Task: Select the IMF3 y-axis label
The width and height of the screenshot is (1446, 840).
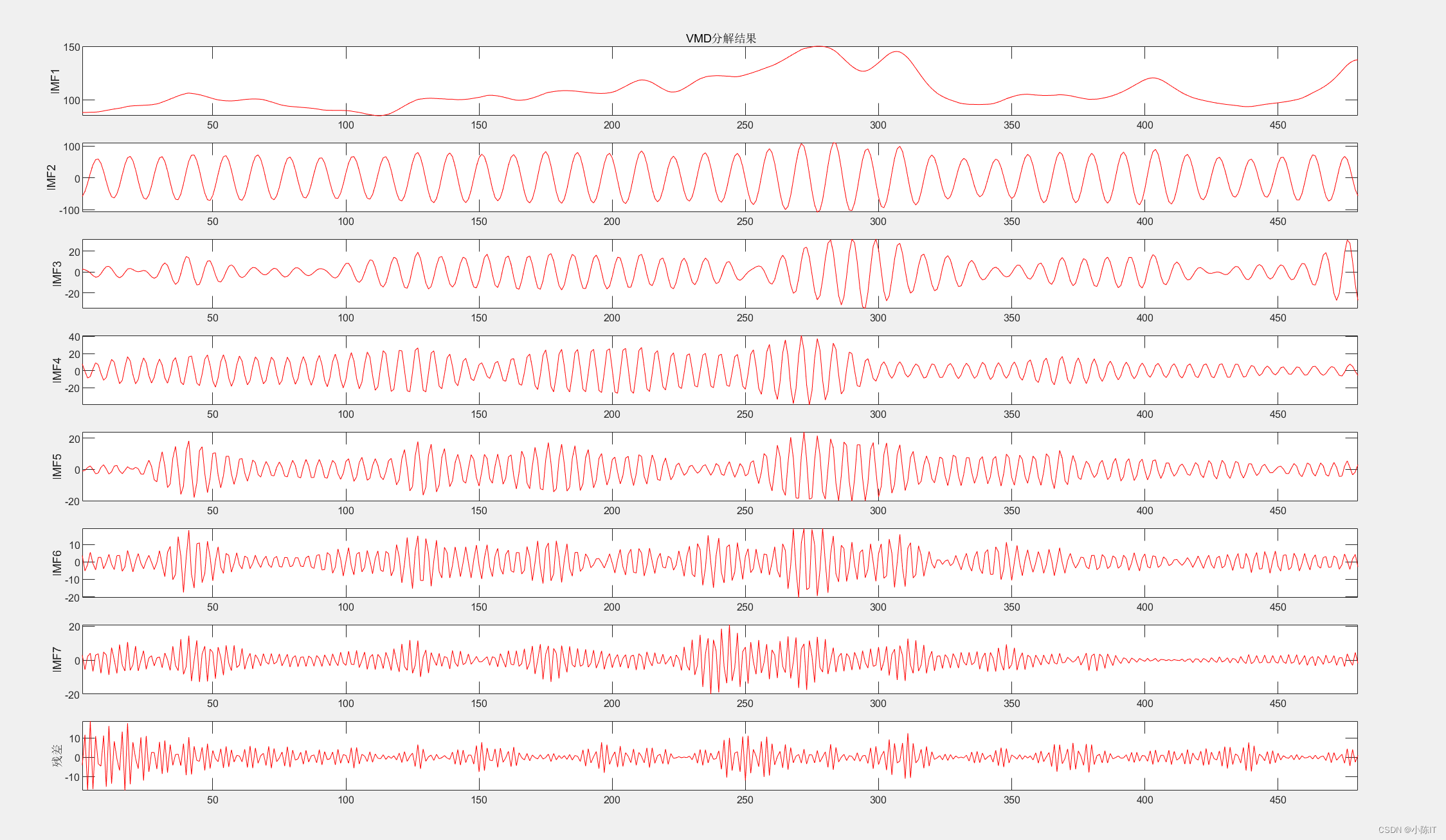Action: point(57,274)
